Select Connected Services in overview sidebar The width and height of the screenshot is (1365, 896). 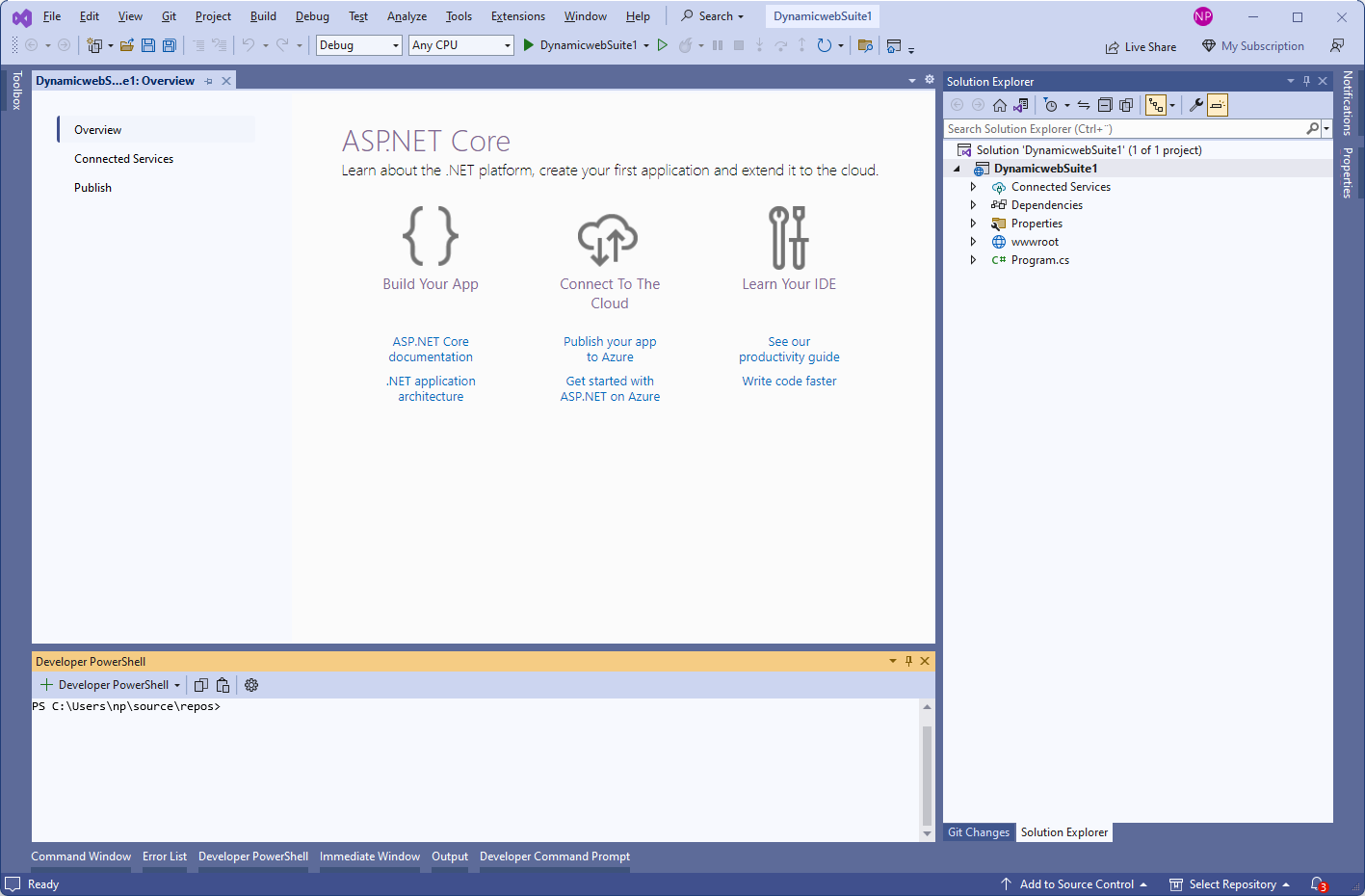click(124, 159)
